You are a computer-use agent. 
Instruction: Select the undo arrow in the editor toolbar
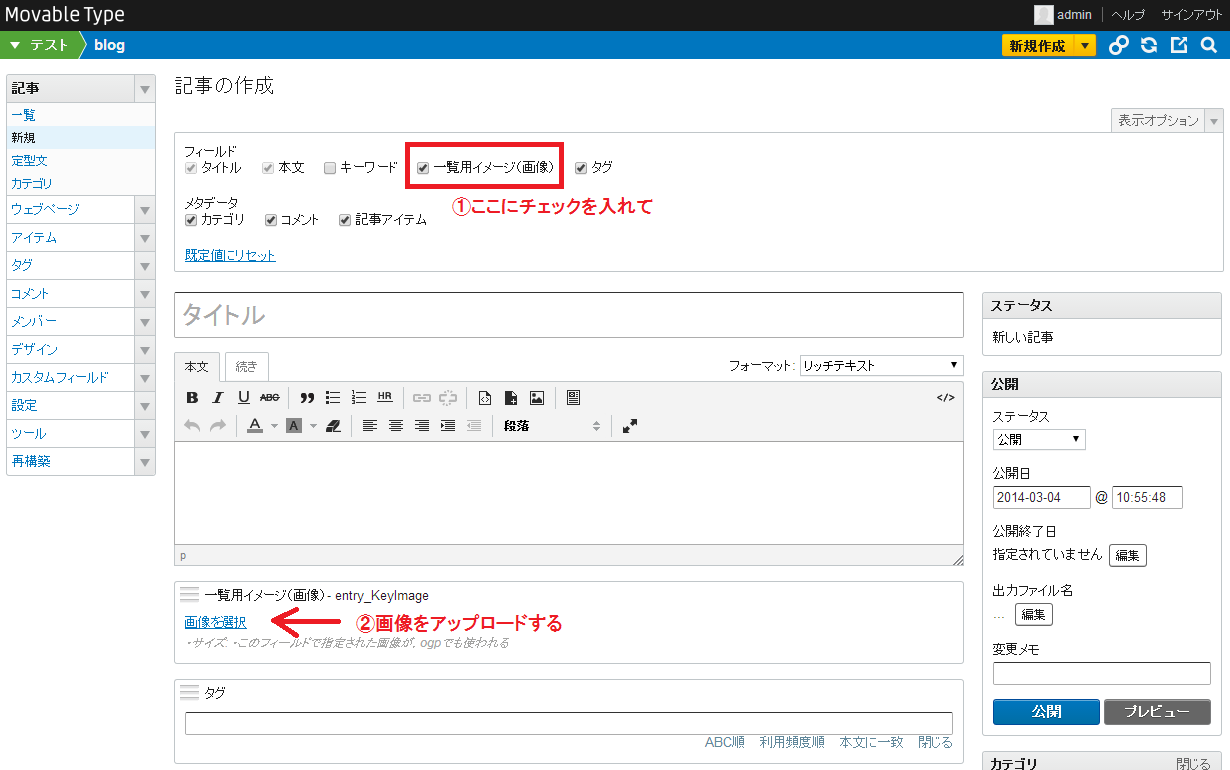coord(190,425)
